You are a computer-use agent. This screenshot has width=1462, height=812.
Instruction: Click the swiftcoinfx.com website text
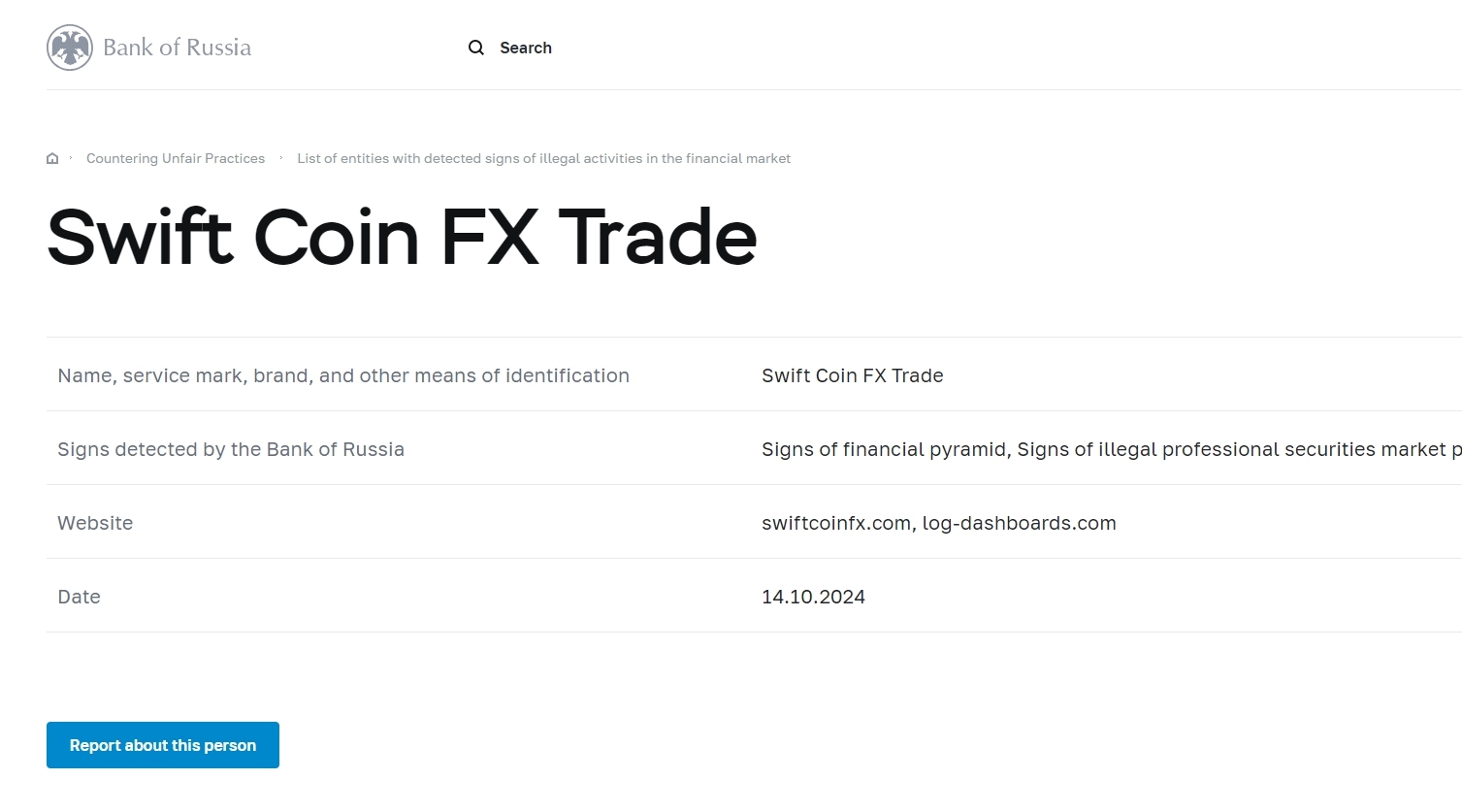(835, 523)
